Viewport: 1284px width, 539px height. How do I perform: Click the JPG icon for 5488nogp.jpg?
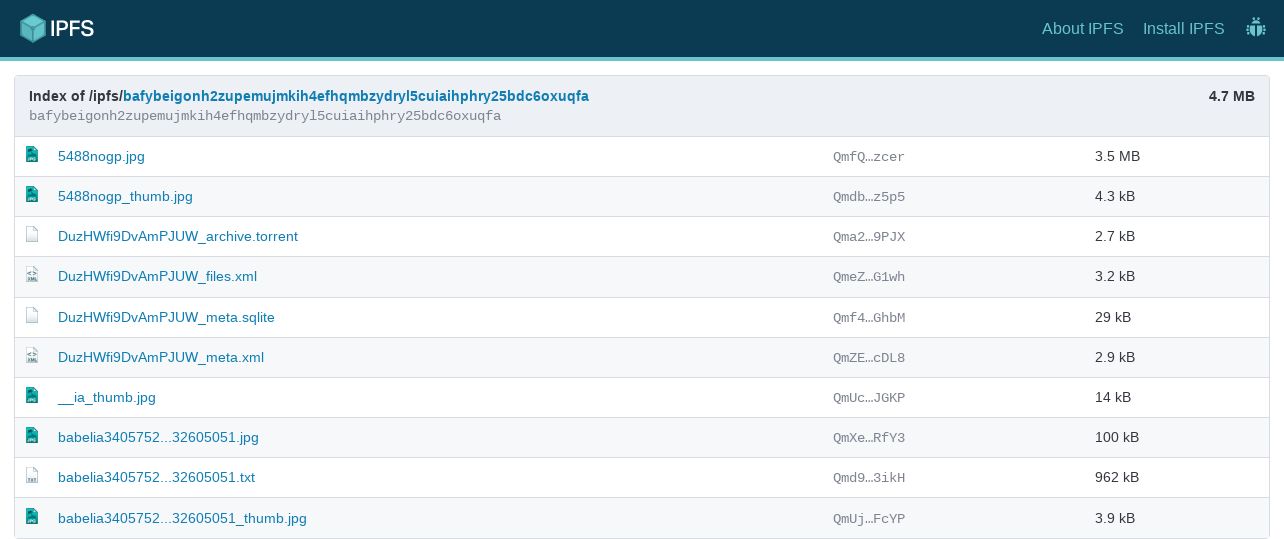click(x=32, y=155)
